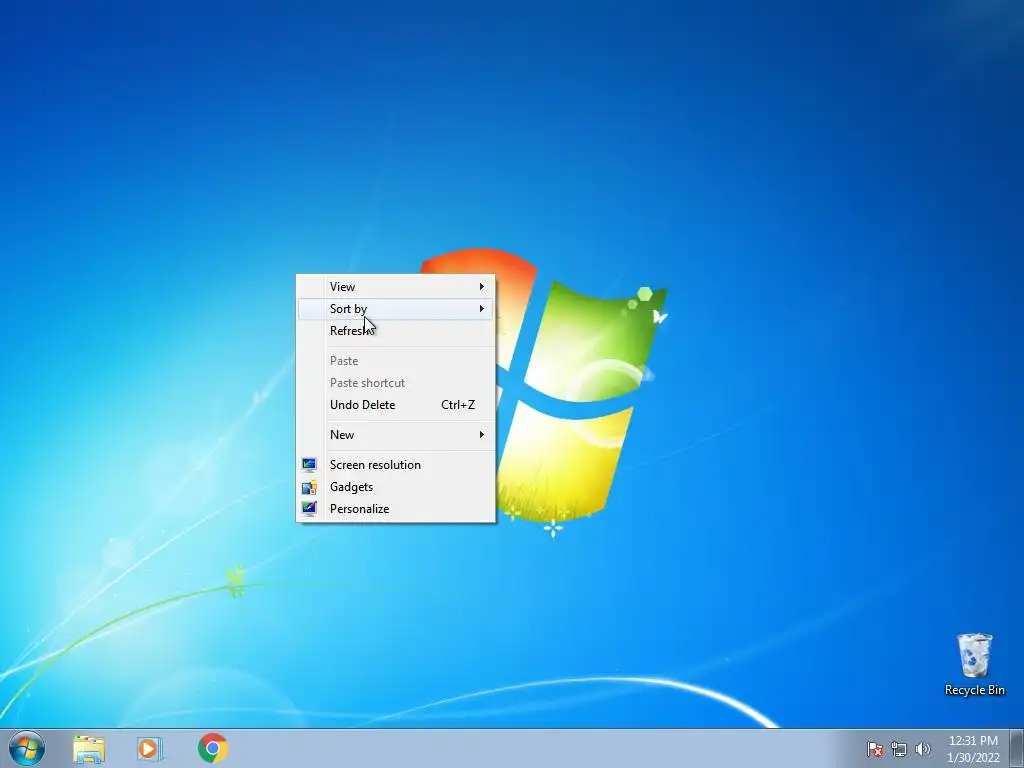Viewport: 1024px width, 768px height.
Task: Open the volume speaker tray icon
Action: pyautogui.click(x=923, y=749)
